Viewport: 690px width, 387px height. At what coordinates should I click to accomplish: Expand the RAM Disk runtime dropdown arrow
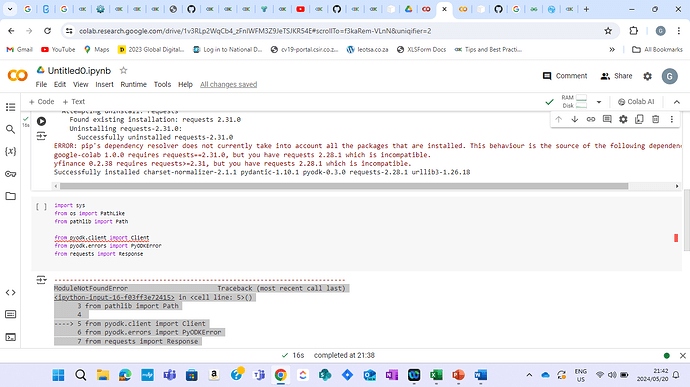click(599, 102)
